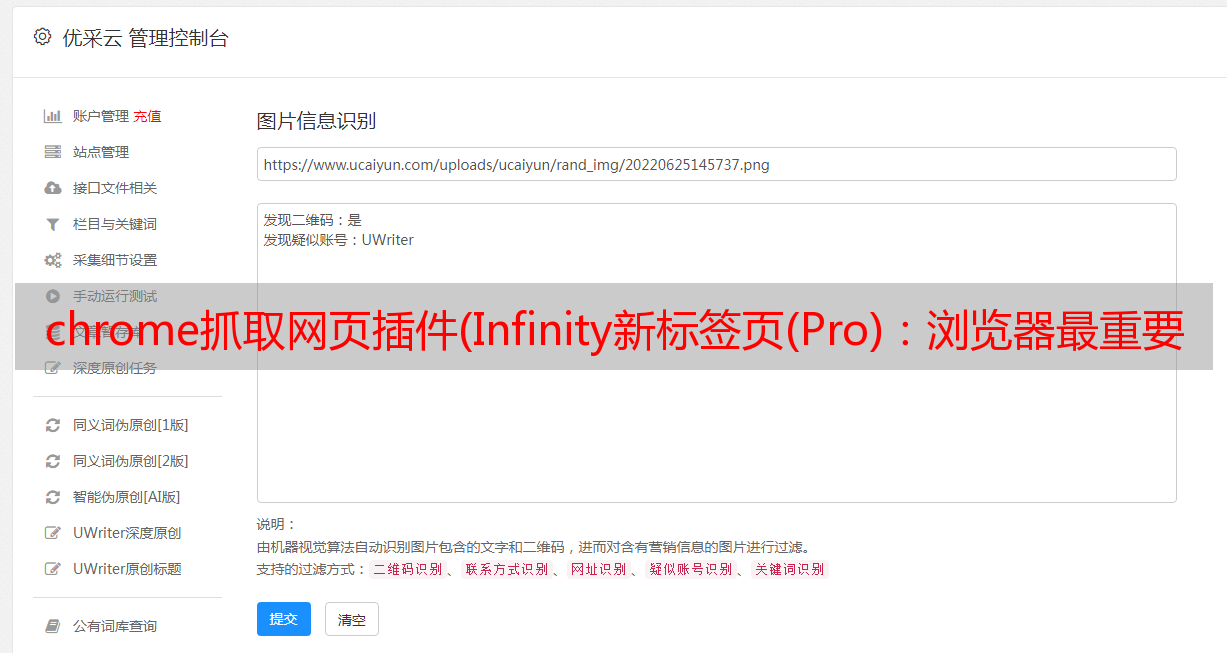The height and width of the screenshot is (653, 1227).
Task: Open 同义词伪原创[1版] in the sidebar
Action: pos(131,425)
